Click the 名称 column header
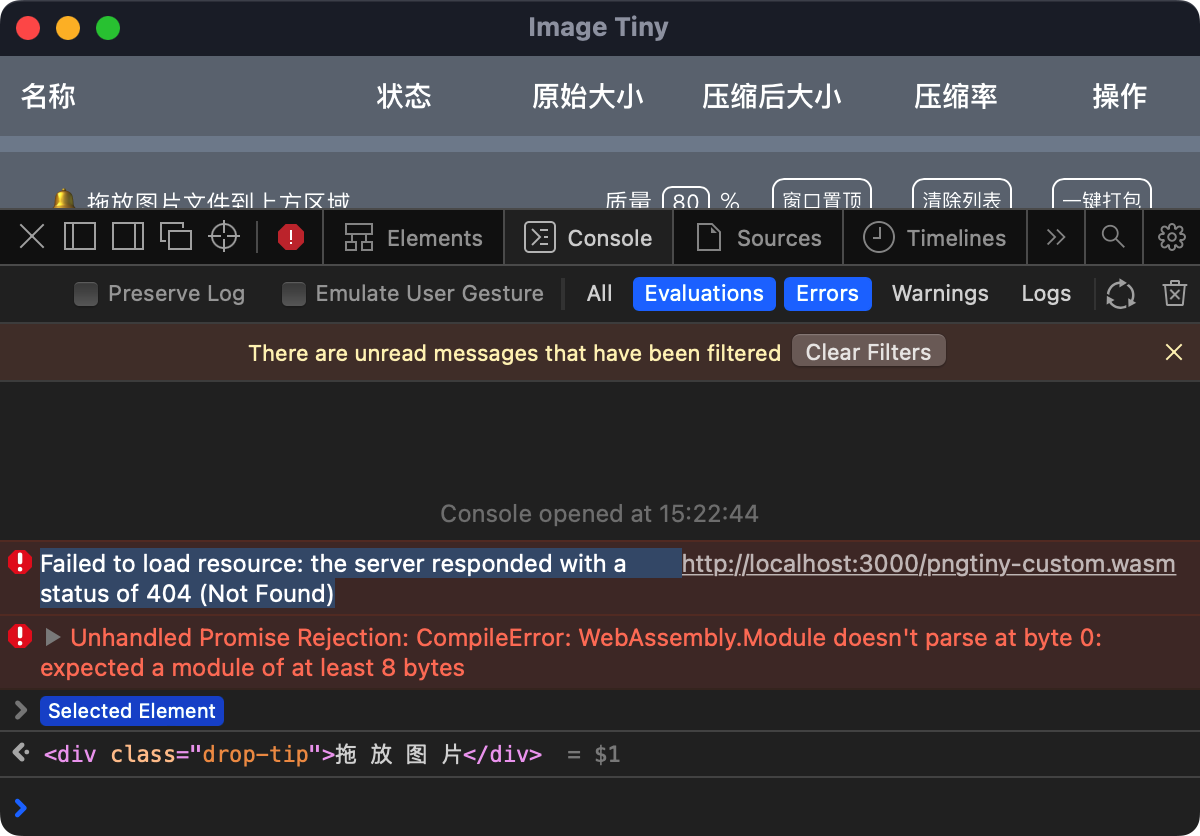Viewport: 1200px width, 836px height. tap(48, 97)
